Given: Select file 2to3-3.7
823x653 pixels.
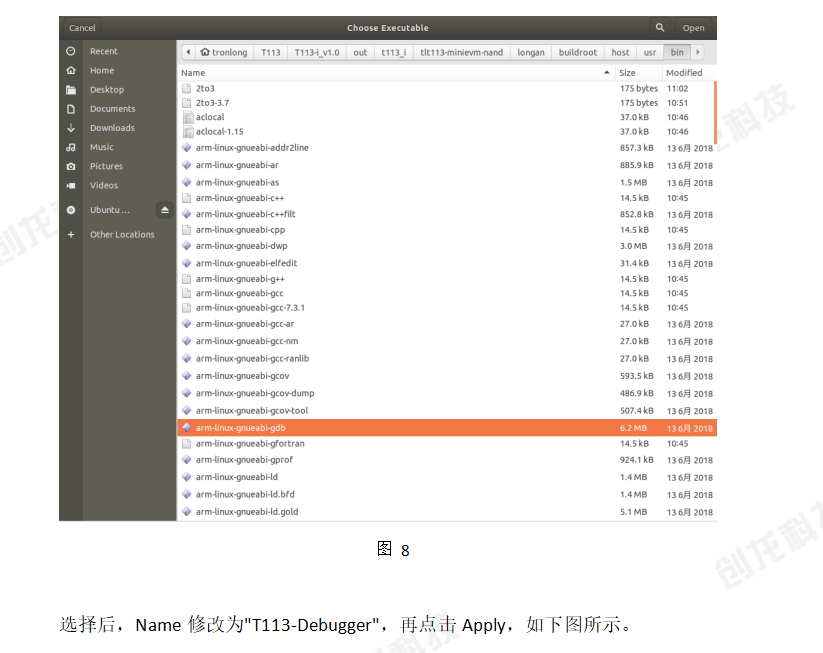Looking at the screenshot, I should pos(446,103).
